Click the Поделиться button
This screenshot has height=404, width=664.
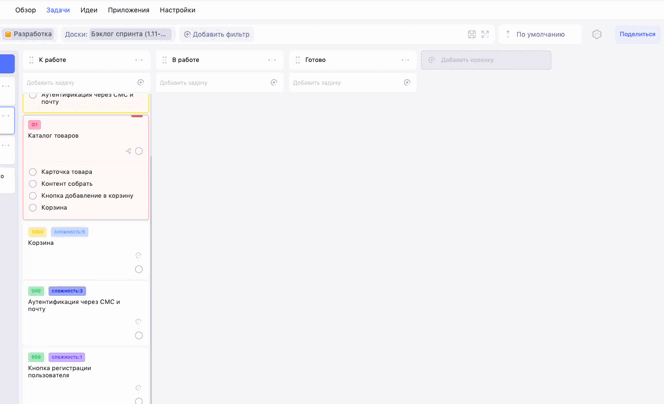tap(637, 34)
